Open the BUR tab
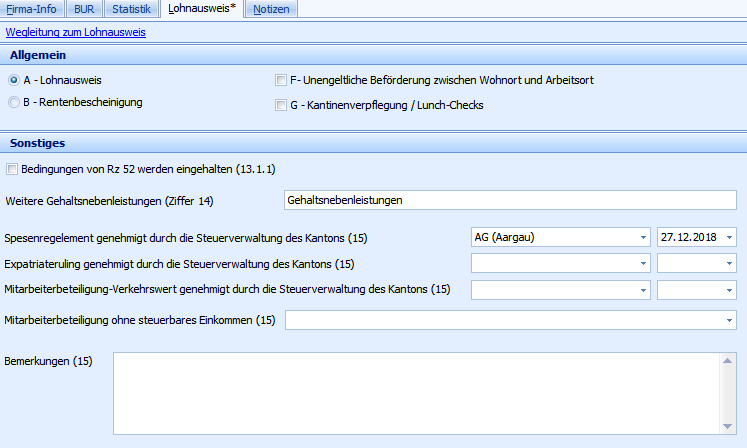The width and height of the screenshot is (747, 448). tap(86, 9)
